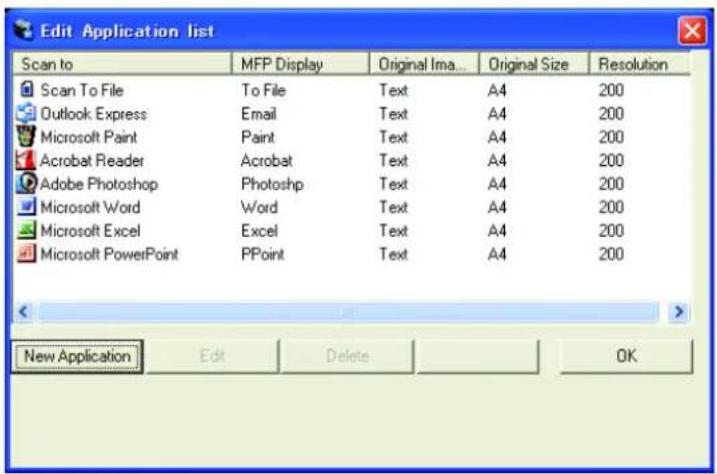Click the 'PPoint' MFP display cell
The height and width of the screenshot is (474, 717).
262,254
